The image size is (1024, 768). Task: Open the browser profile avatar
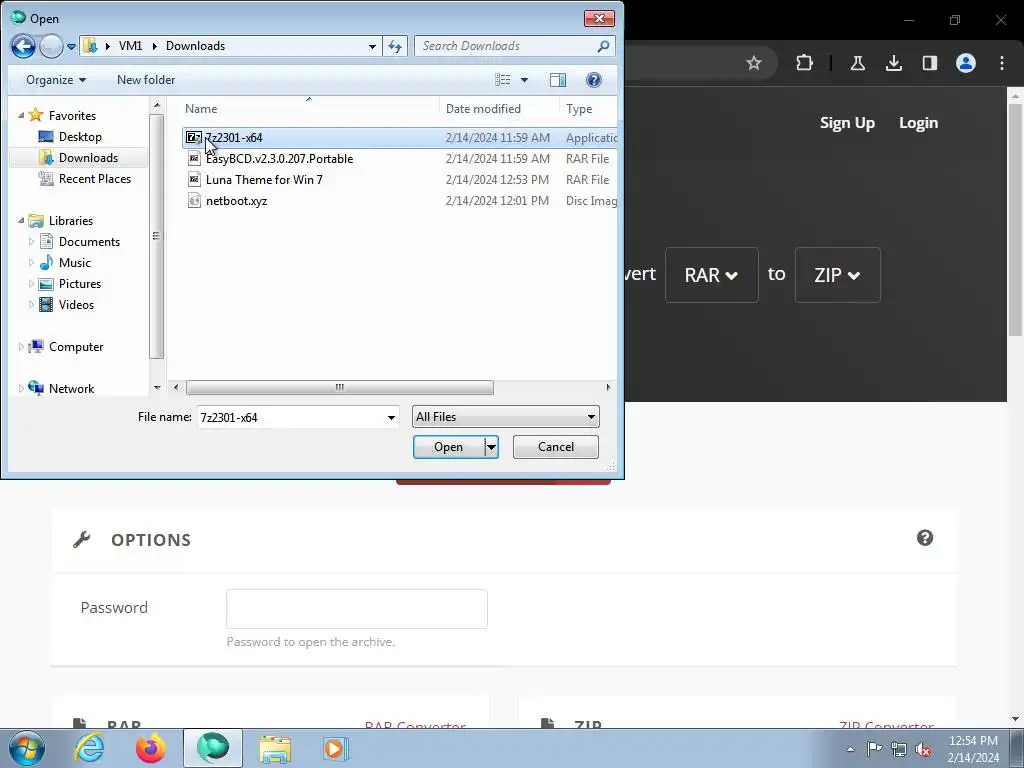(965, 63)
